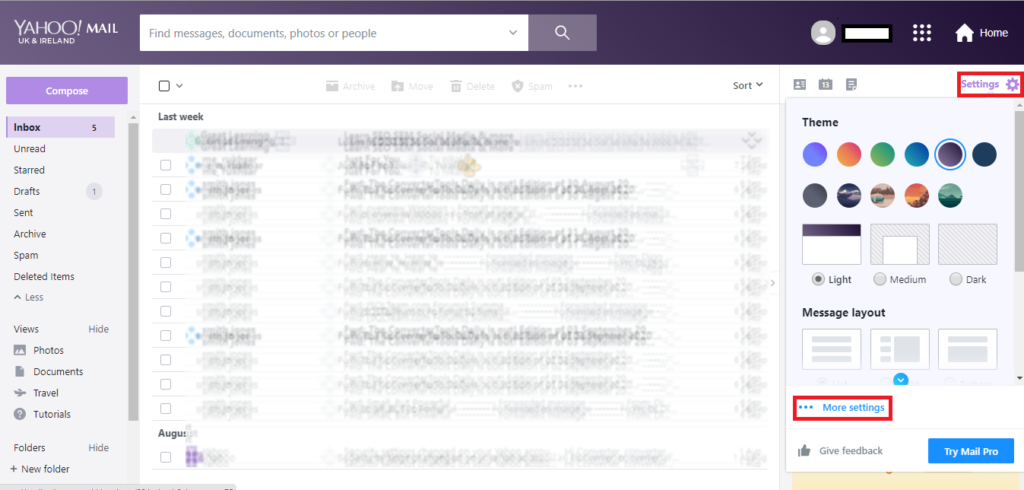Select the Light theme radio button
The image size is (1024, 490).
pyautogui.click(x=818, y=279)
